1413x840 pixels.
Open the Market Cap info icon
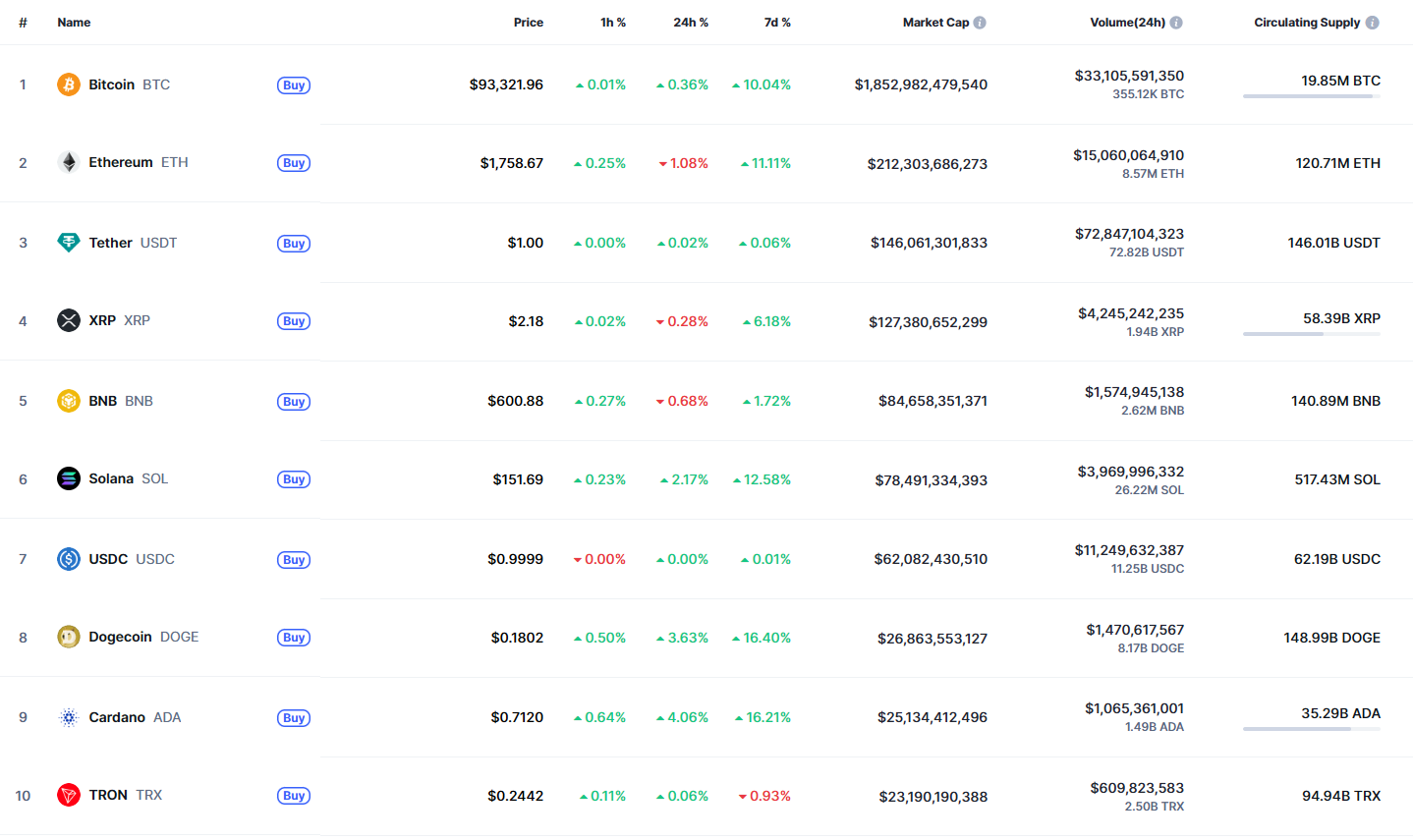tap(980, 23)
